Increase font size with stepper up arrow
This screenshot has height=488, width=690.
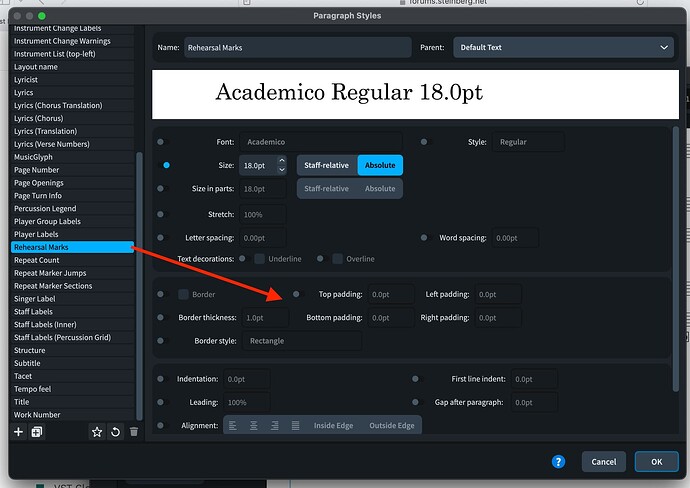(282, 161)
